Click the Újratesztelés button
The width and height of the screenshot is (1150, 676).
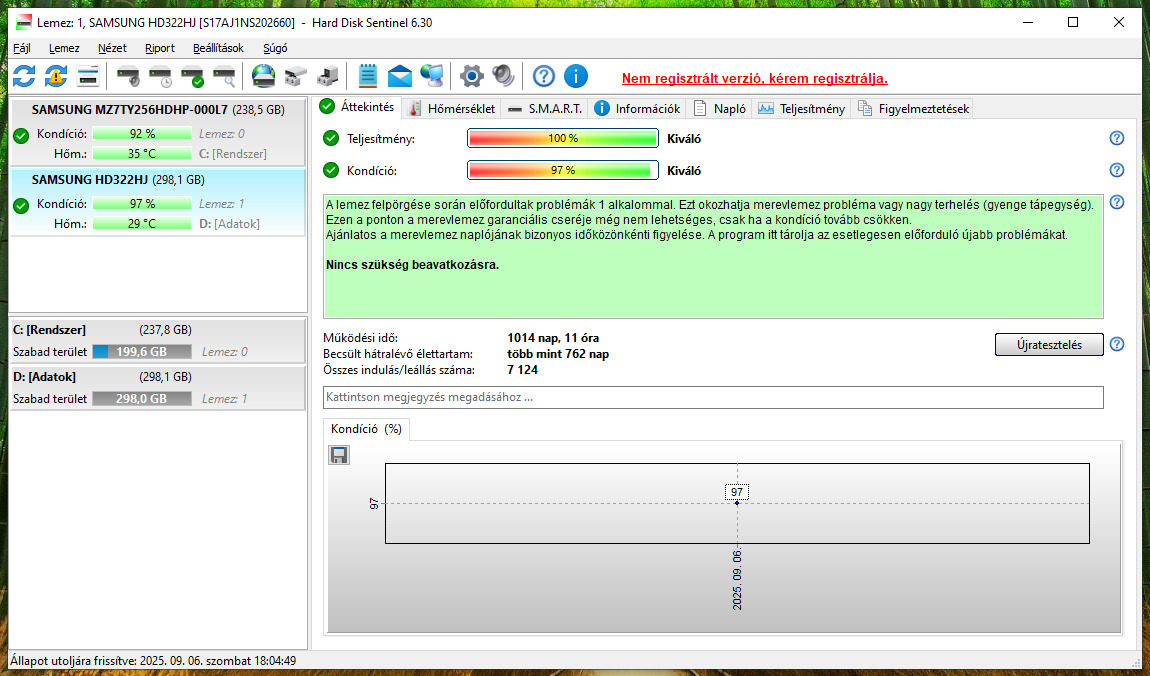pyautogui.click(x=1049, y=345)
